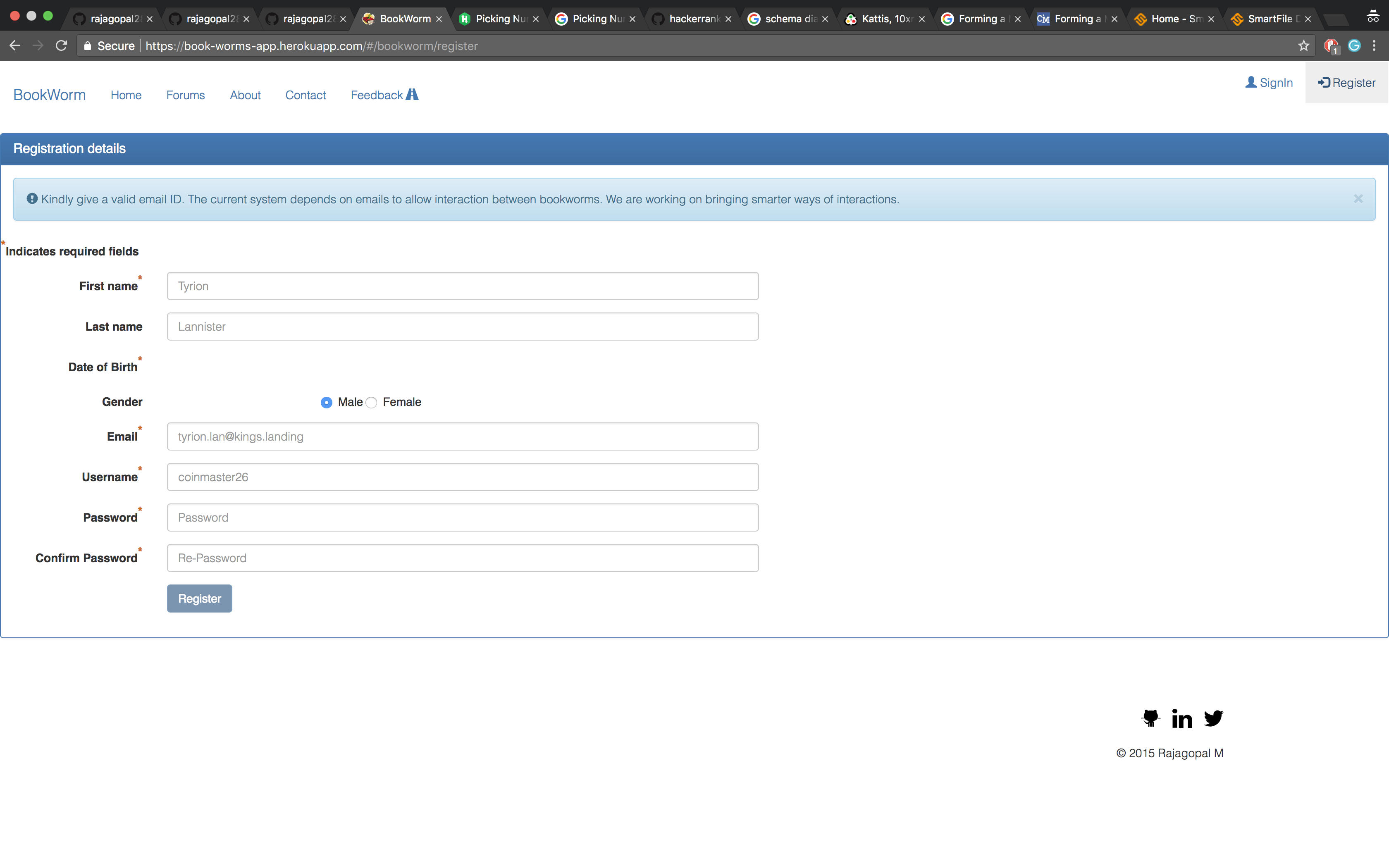Click the GitHub icon in footer
Screen dimensions: 1389x868
1151,718
